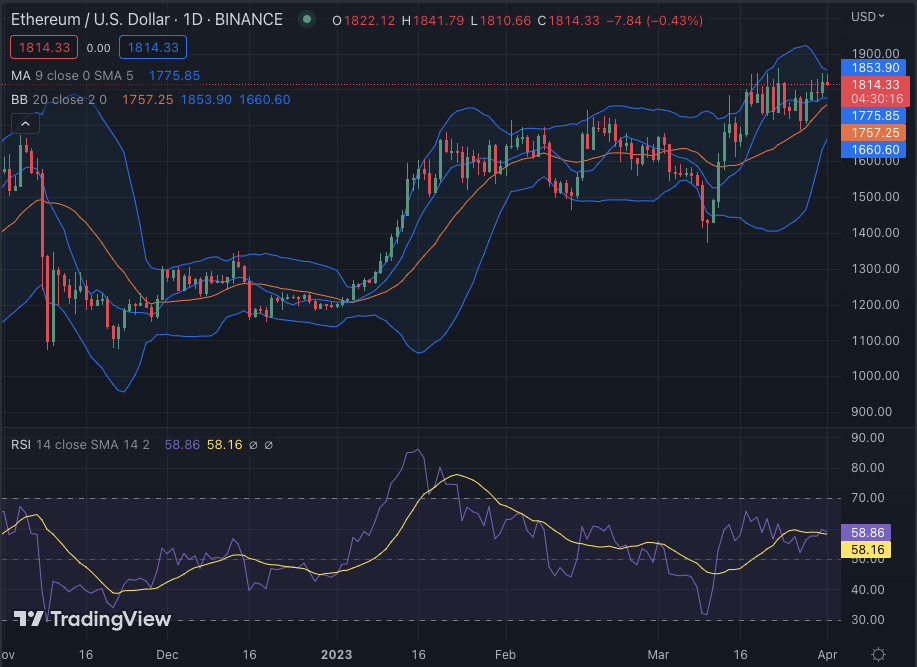This screenshot has width=917, height=667.
Task: Click the low value L1810.66 in header
Action: point(501,20)
